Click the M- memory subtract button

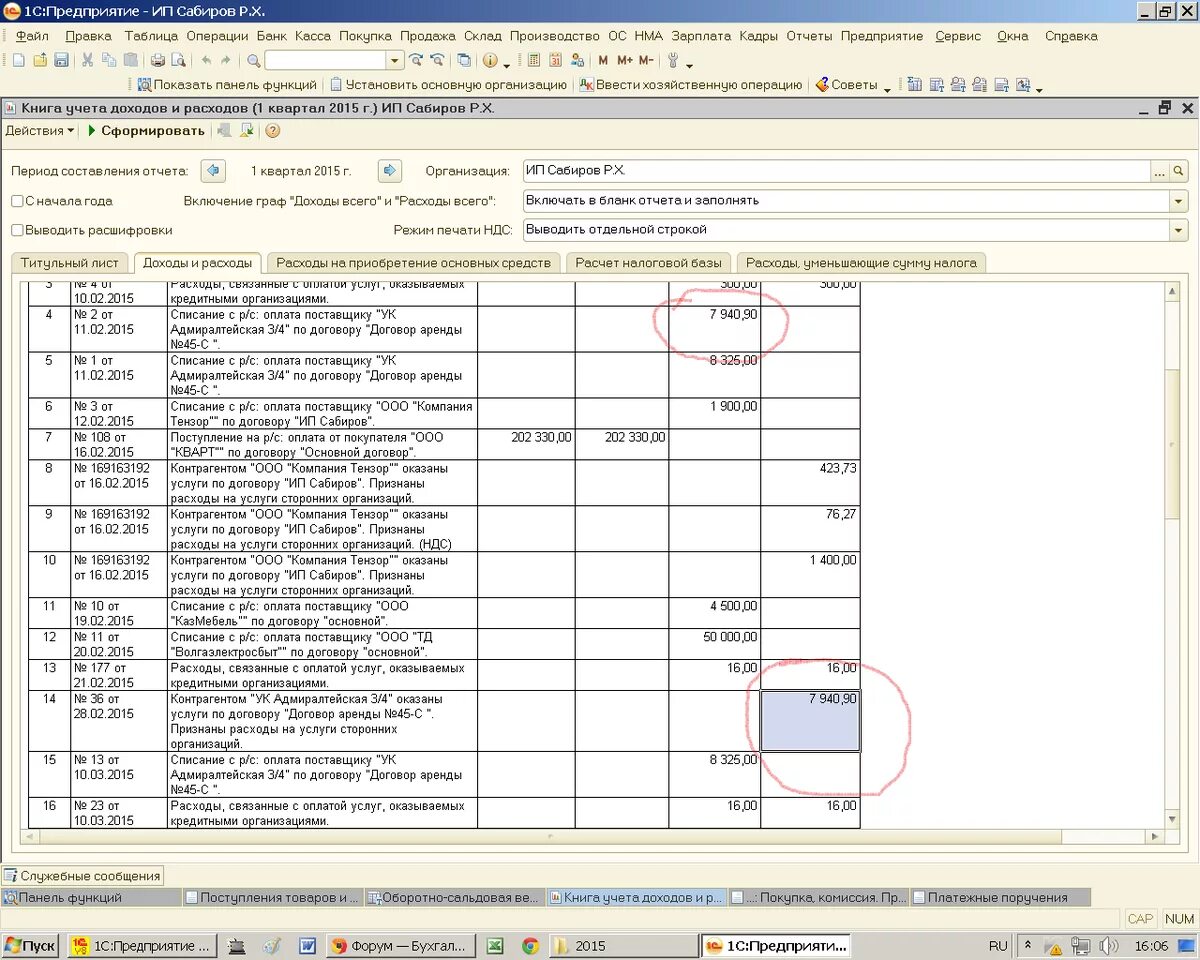point(646,60)
